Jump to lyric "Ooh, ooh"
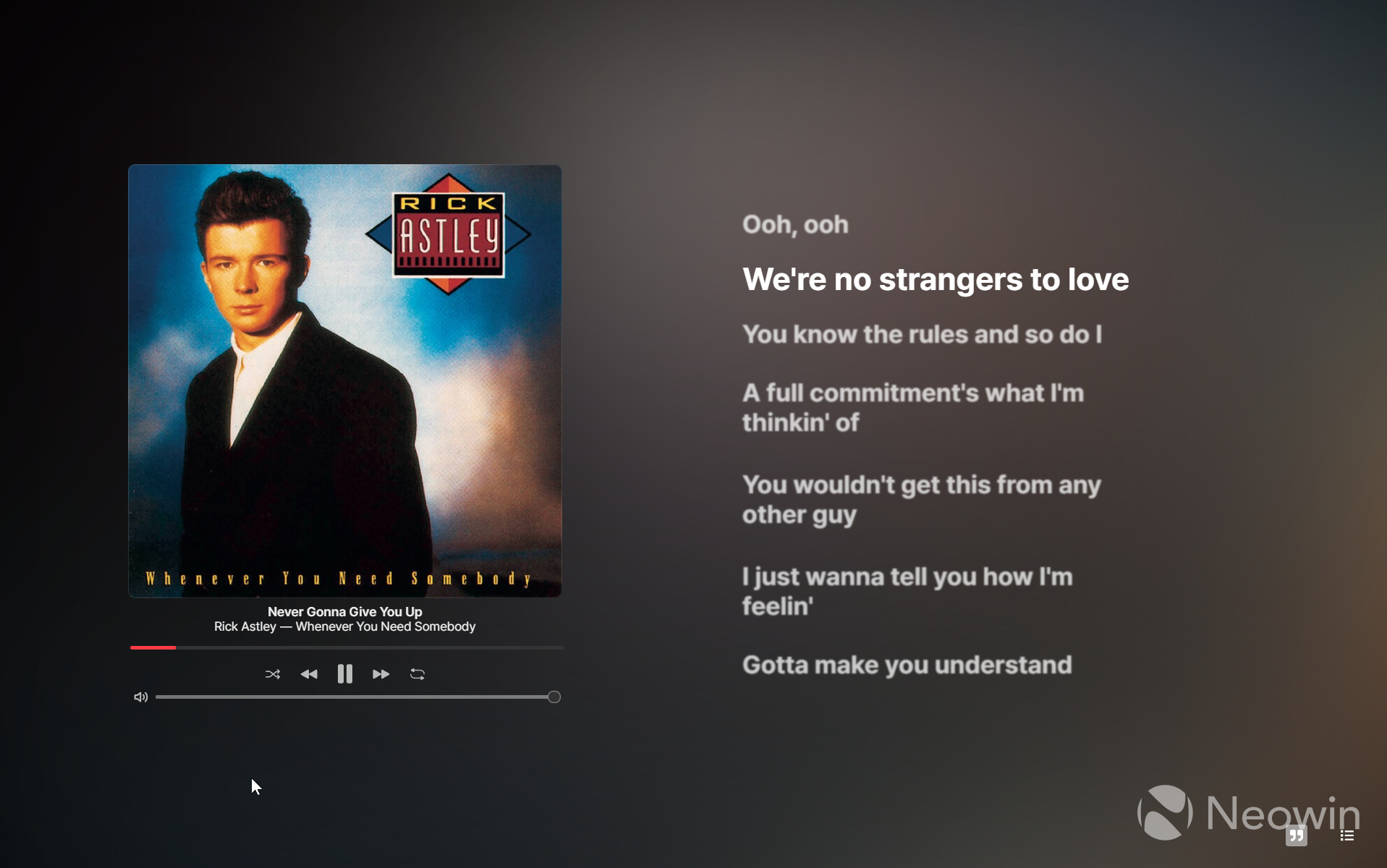1387x868 pixels. [795, 225]
